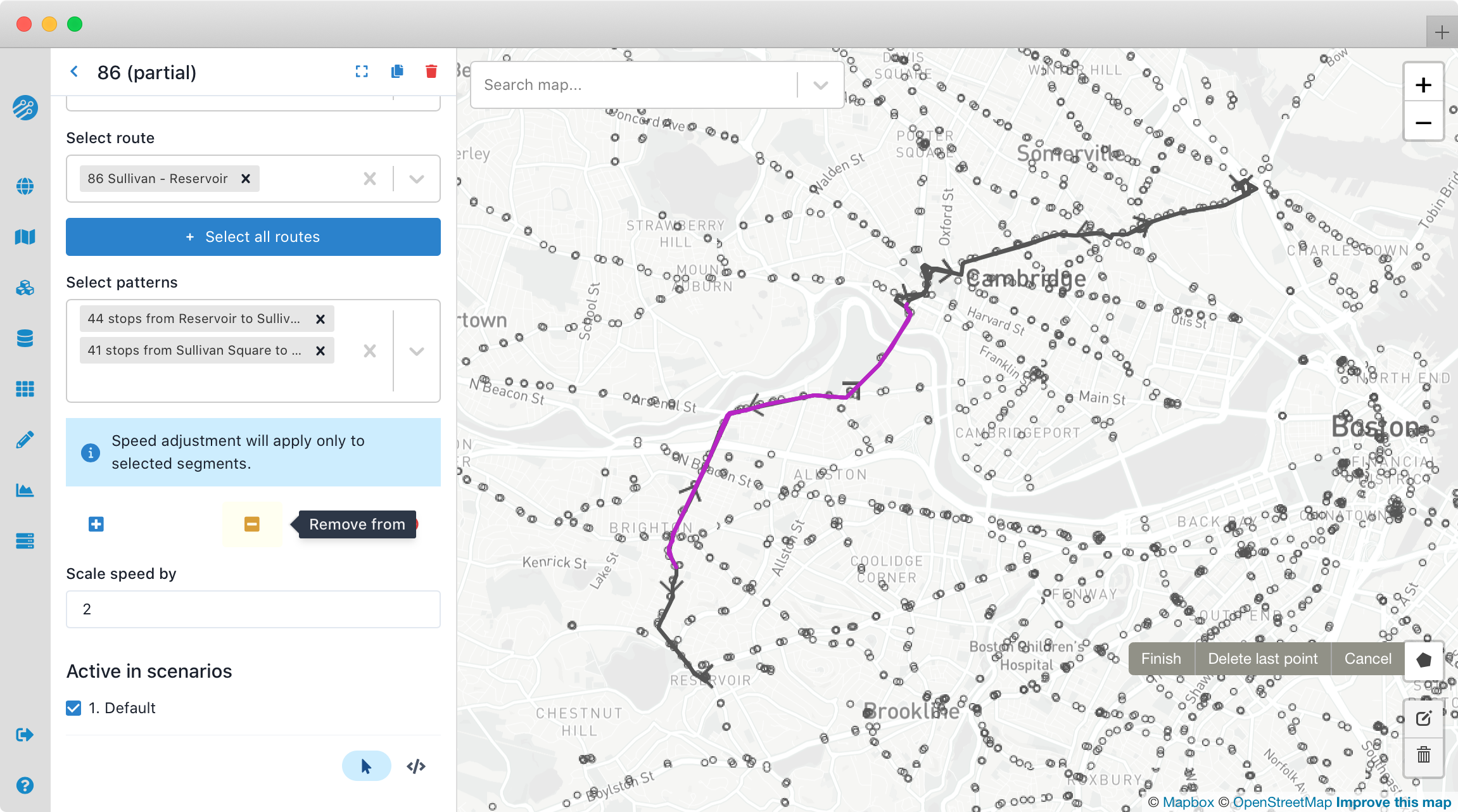Image resolution: width=1458 pixels, height=812 pixels.
Task: Open the analysis chart icon in sidebar
Action: point(25,490)
